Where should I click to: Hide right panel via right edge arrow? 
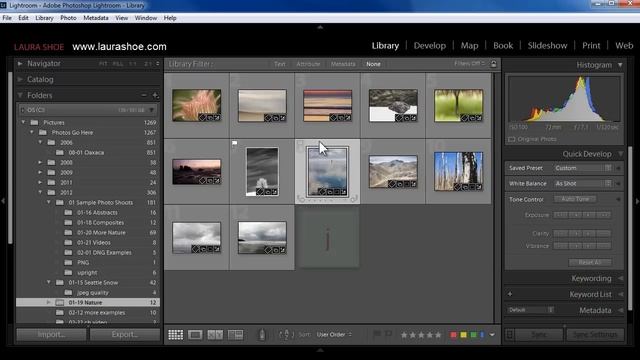point(637,201)
